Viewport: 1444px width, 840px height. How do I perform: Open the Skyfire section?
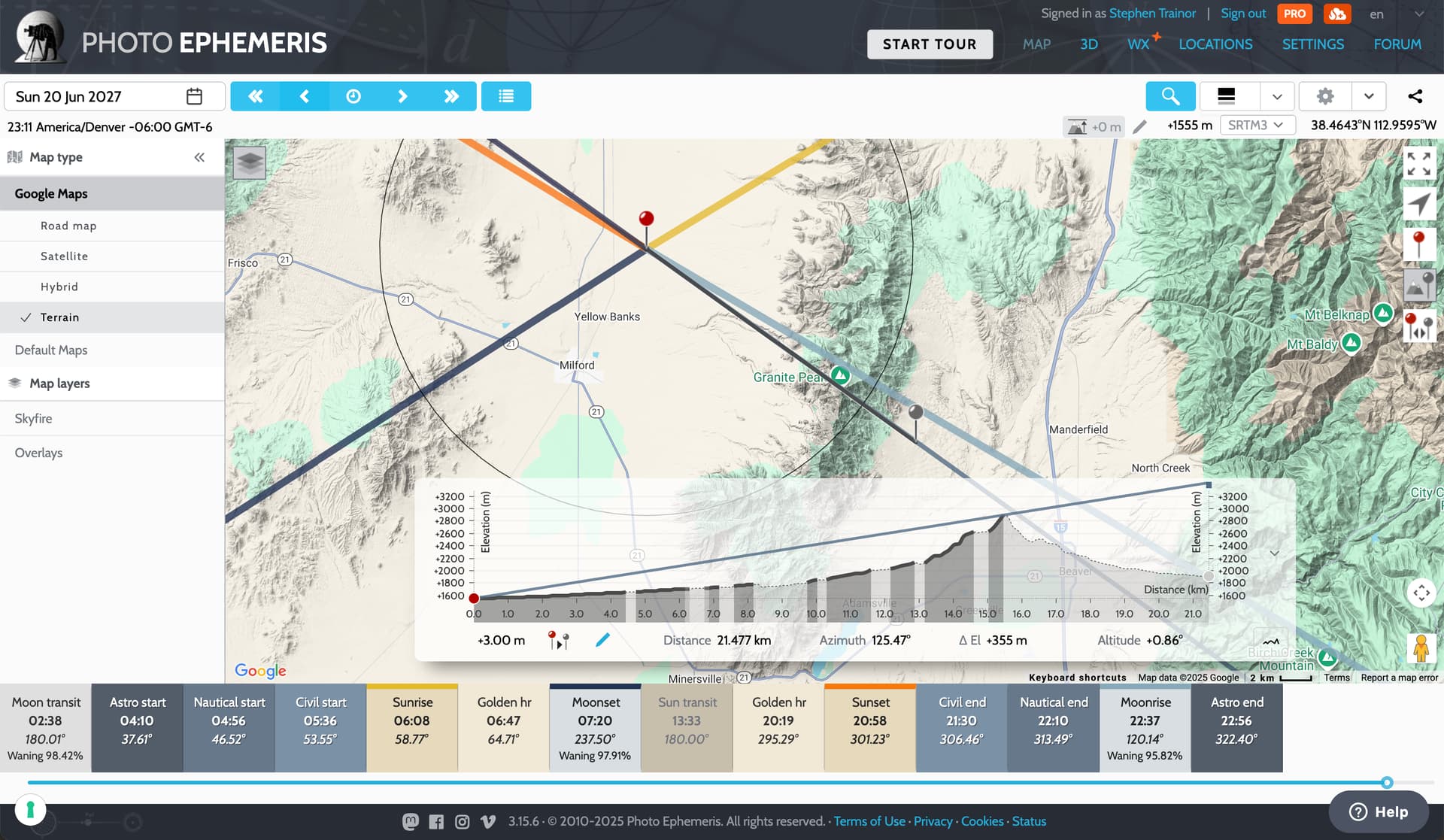click(x=112, y=418)
